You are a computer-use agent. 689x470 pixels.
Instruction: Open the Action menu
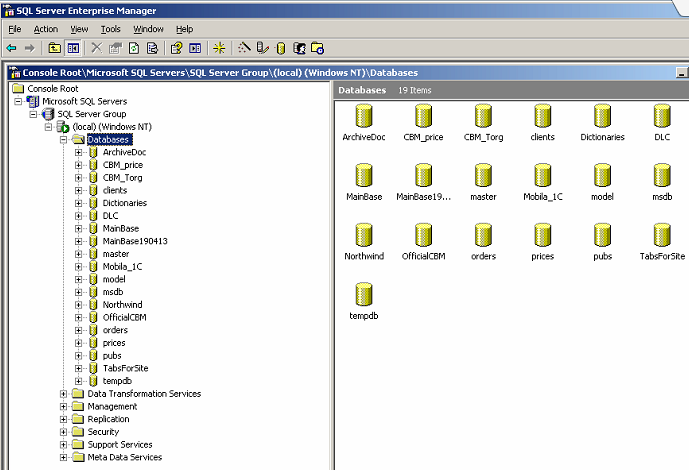click(46, 29)
